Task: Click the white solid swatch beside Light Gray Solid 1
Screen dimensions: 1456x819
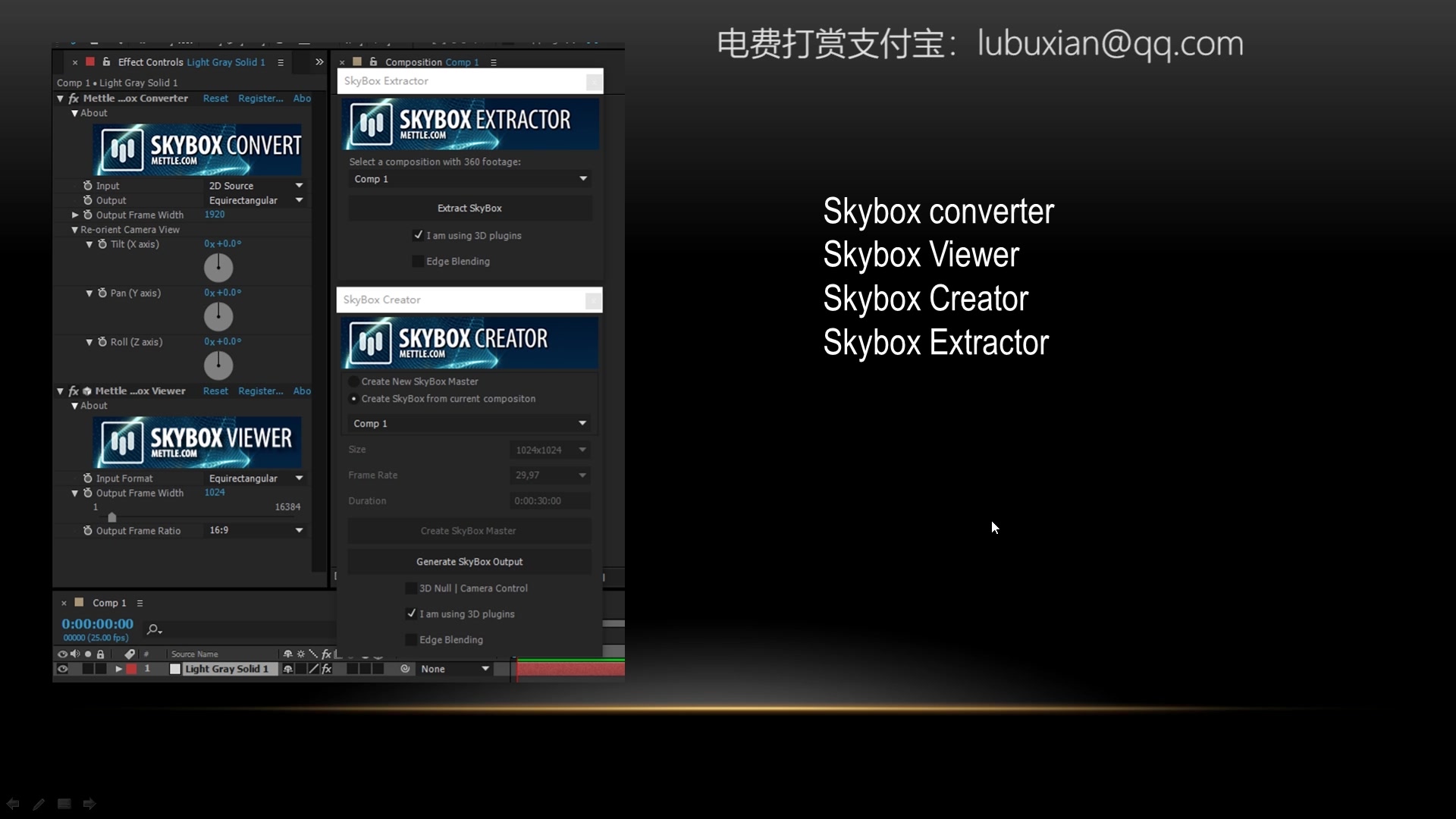Action: tap(175, 669)
